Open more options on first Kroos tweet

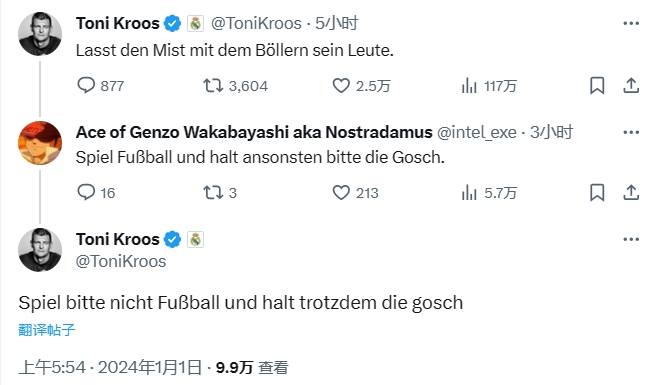pos(631,23)
